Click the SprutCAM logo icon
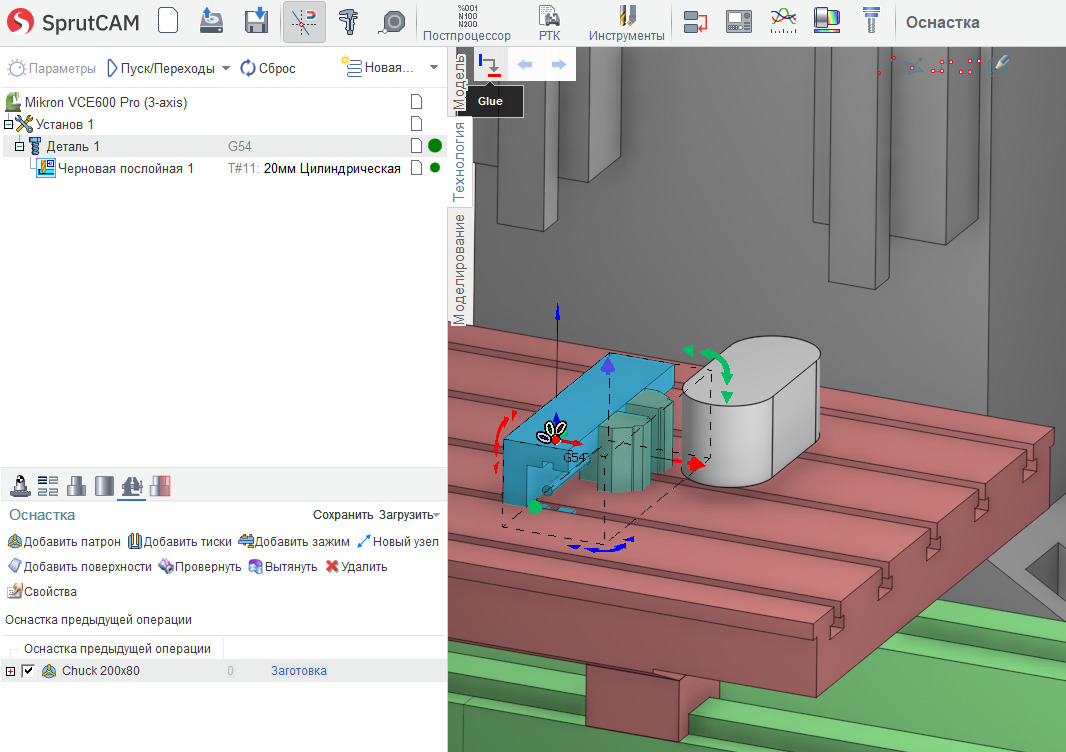This screenshot has width=1066, height=752. point(20,22)
